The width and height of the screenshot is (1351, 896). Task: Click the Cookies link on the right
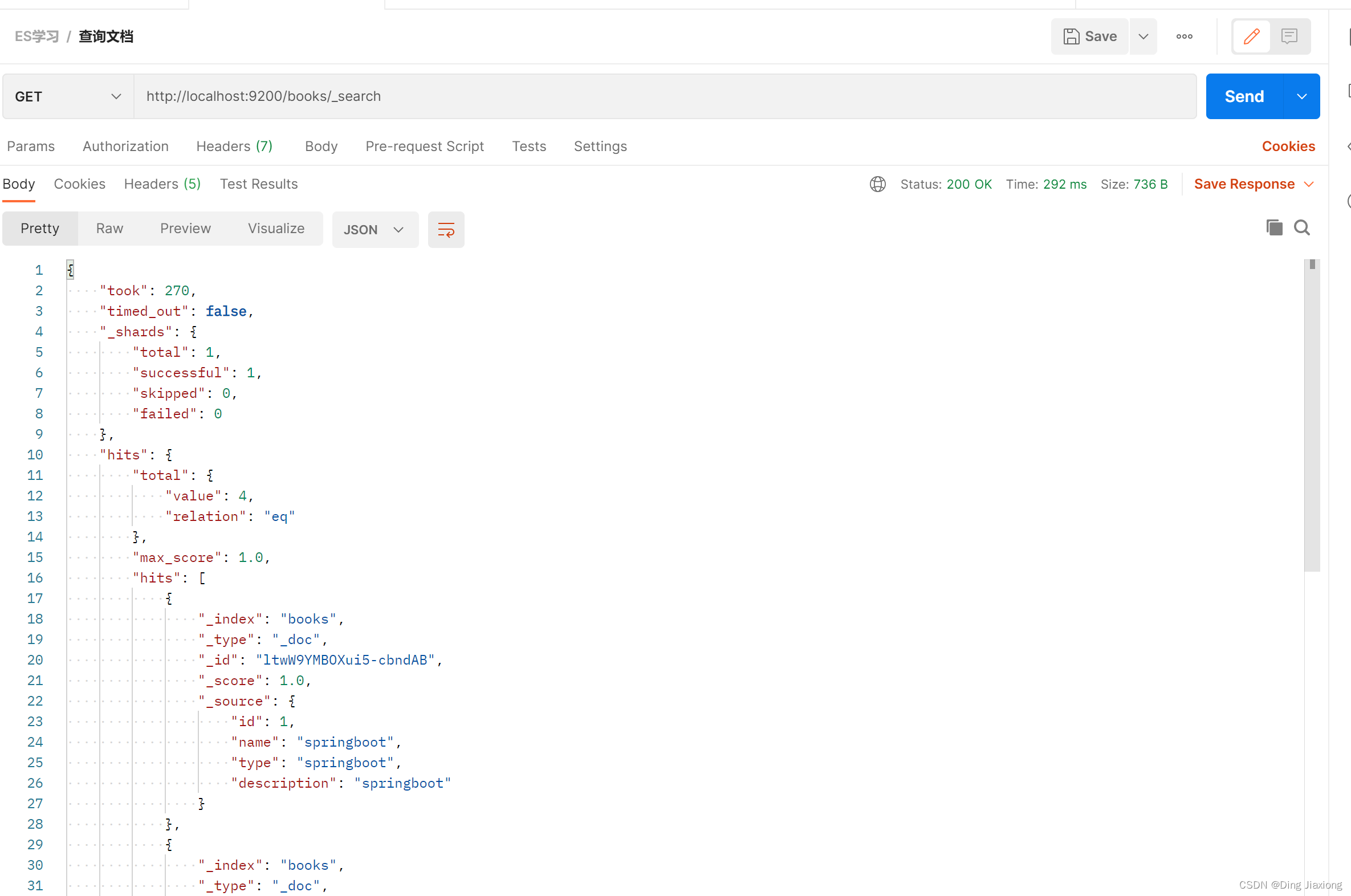pos(1288,146)
